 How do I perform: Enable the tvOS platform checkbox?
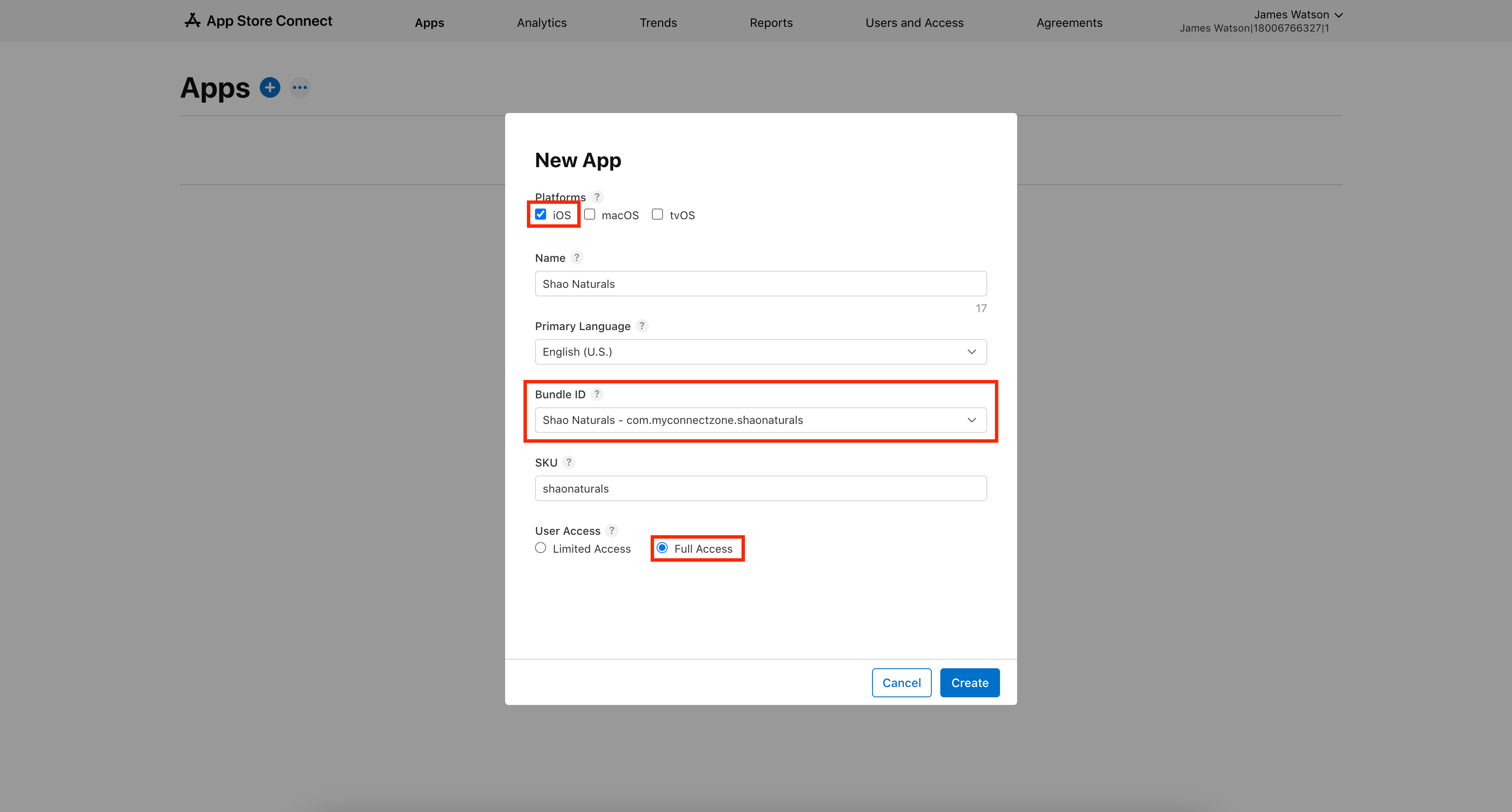pyautogui.click(x=657, y=214)
